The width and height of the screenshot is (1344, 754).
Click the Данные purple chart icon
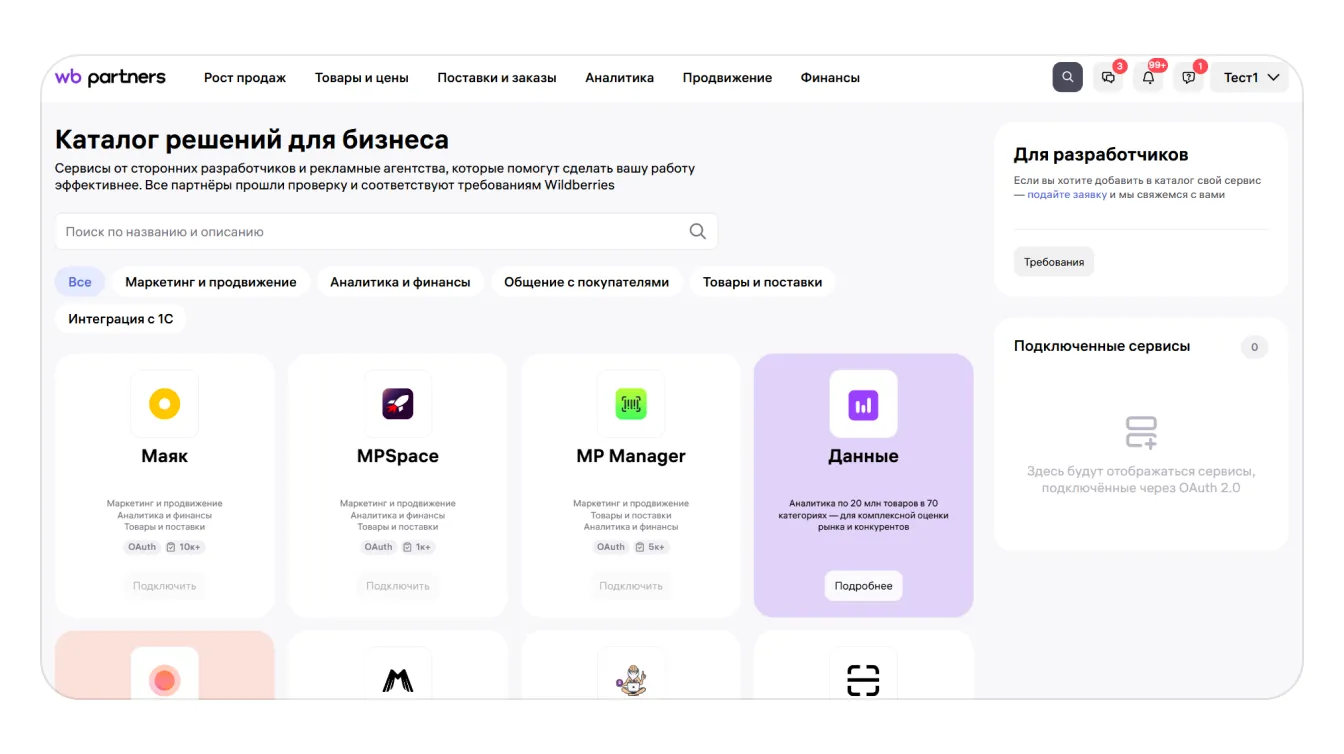(863, 404)
